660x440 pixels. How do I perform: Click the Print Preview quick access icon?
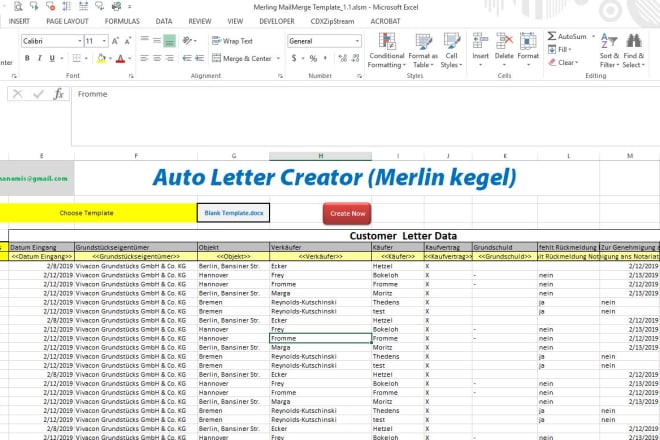click(x=18, y=6)
